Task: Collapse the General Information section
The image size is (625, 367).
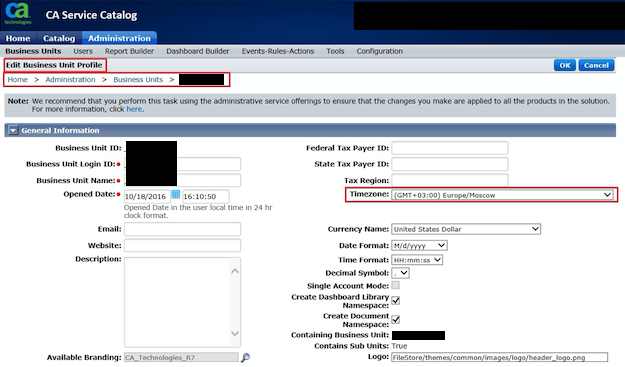Action: coord(13,130)
